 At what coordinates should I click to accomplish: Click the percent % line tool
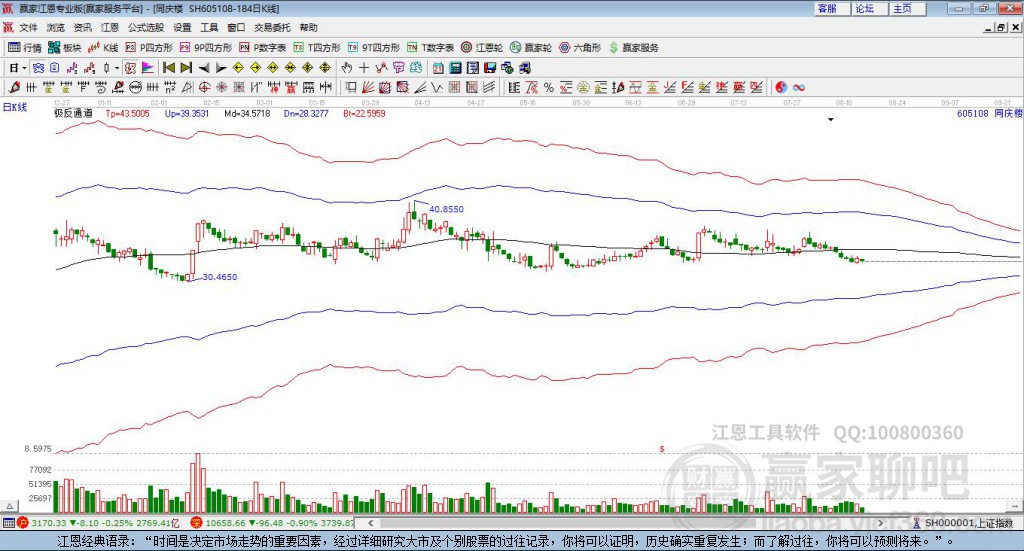tap(549, 87)
